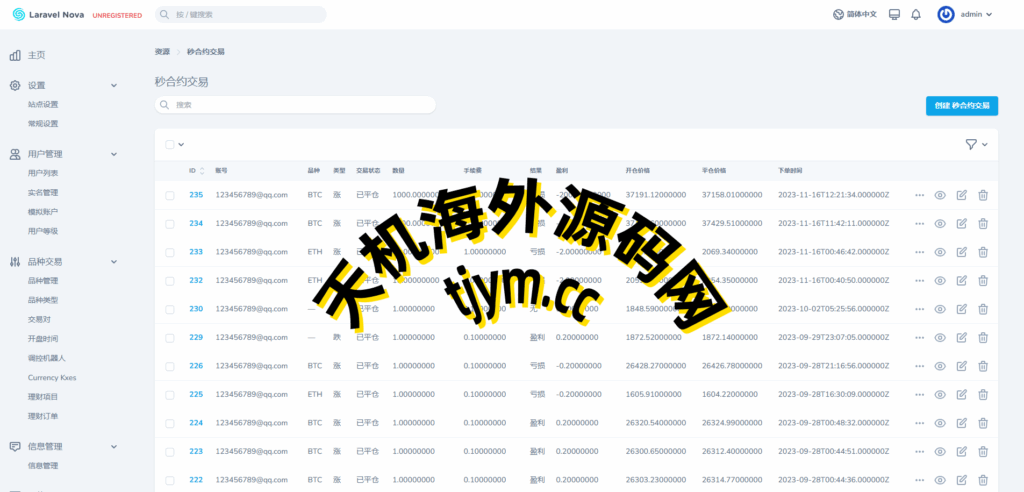Select the checkbox for row 224
This screenshot has width=1024, height=492.
tap(170, 423)
